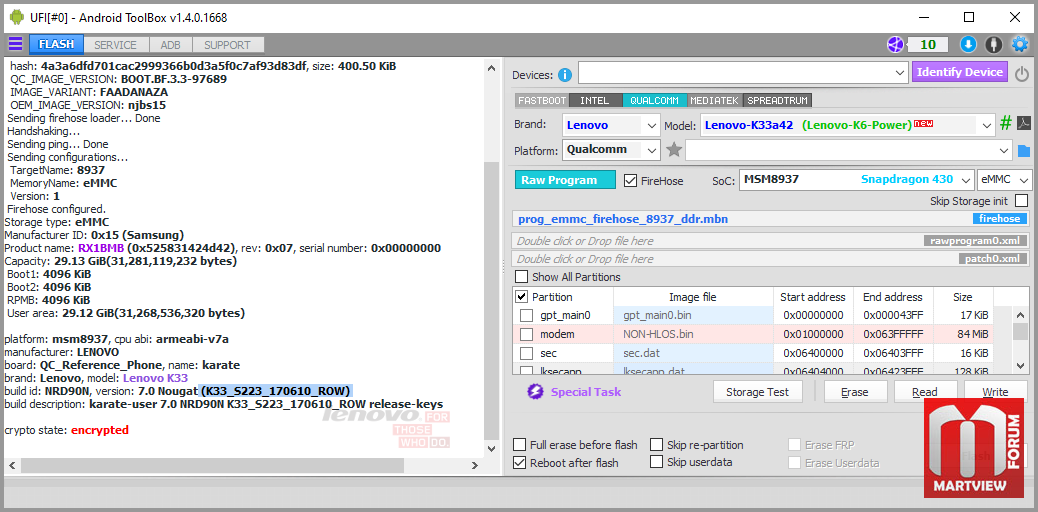
Task: Open the blue folder browse icon
Action: 1024,151
